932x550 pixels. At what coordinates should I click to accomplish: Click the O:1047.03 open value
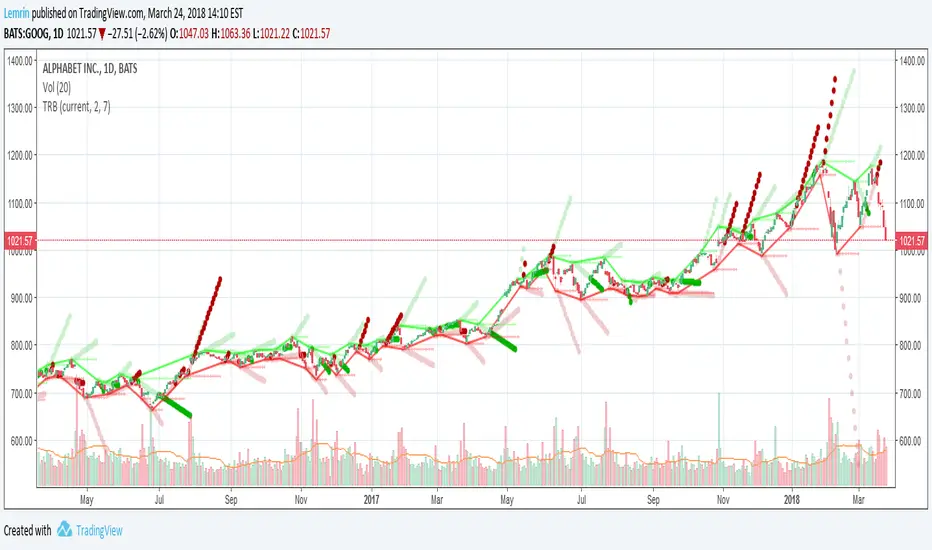click(190, 33)
